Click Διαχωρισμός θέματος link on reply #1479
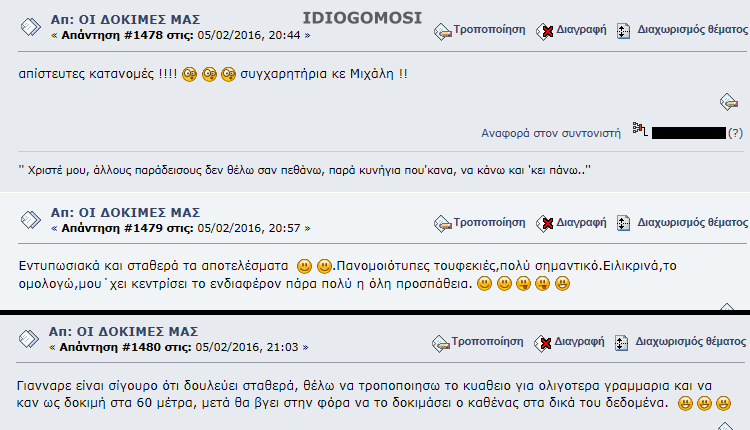The height and width of the screenshot is (430, 750). click(x=692, y=222)
